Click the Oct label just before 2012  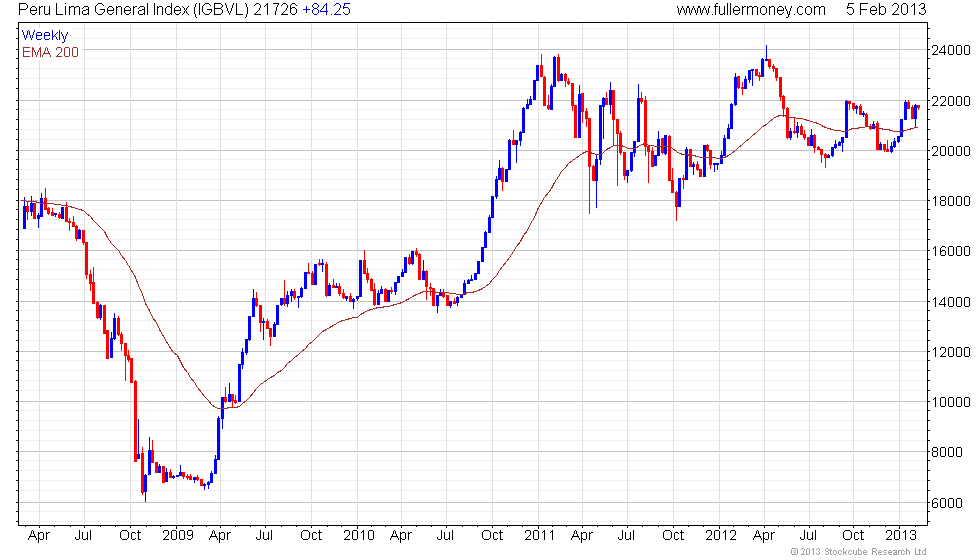click(x=673, y=536)
